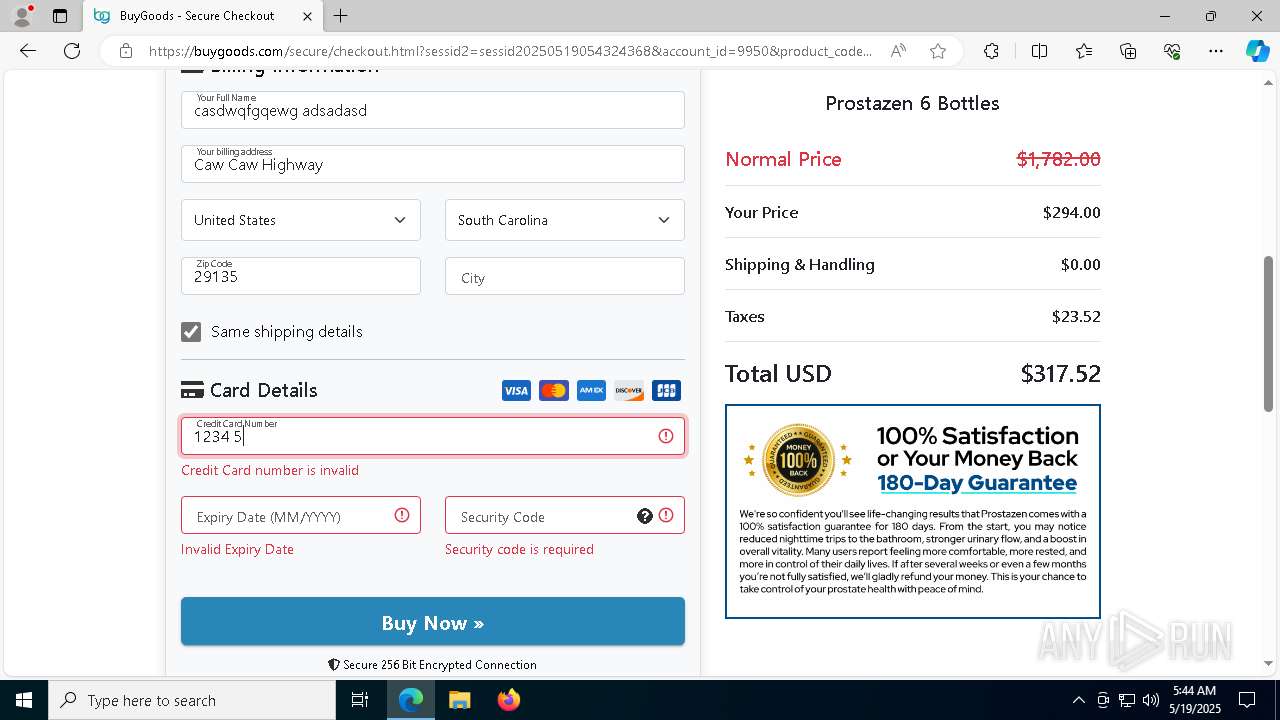The height and width of the screenshot is (720, 1280).
Task: Open the South Carolina state dropdown
Action: [565, 220]
